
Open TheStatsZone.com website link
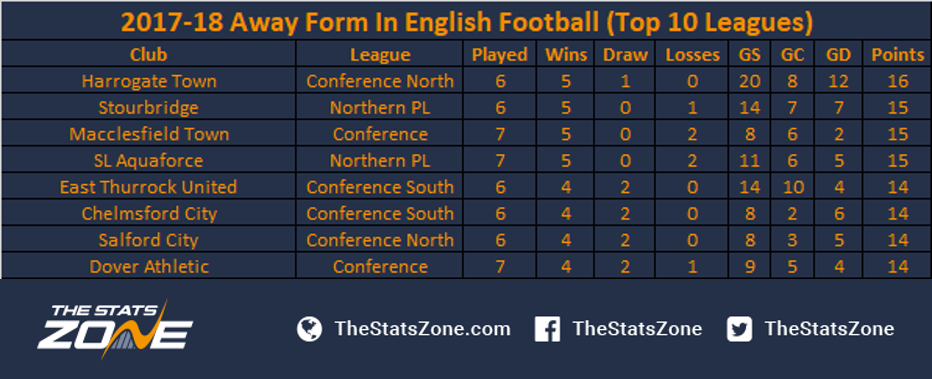tap(423, 329)
